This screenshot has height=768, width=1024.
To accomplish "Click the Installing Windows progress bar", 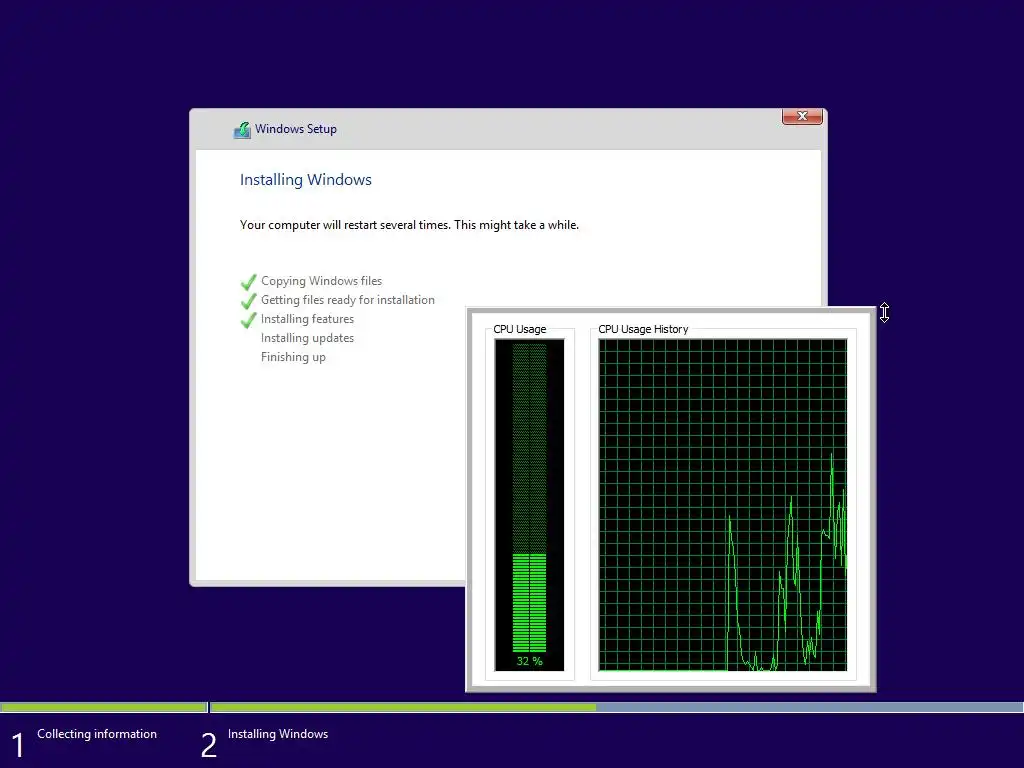I will [616, 707].
